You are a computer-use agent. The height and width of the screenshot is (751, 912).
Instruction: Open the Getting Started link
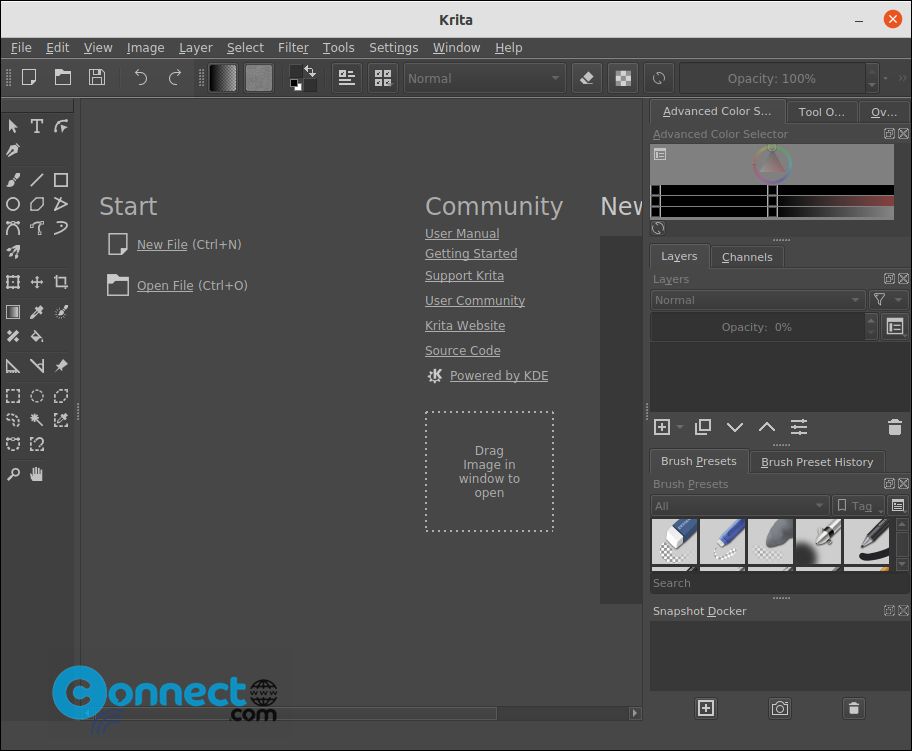tap(471, 254)
